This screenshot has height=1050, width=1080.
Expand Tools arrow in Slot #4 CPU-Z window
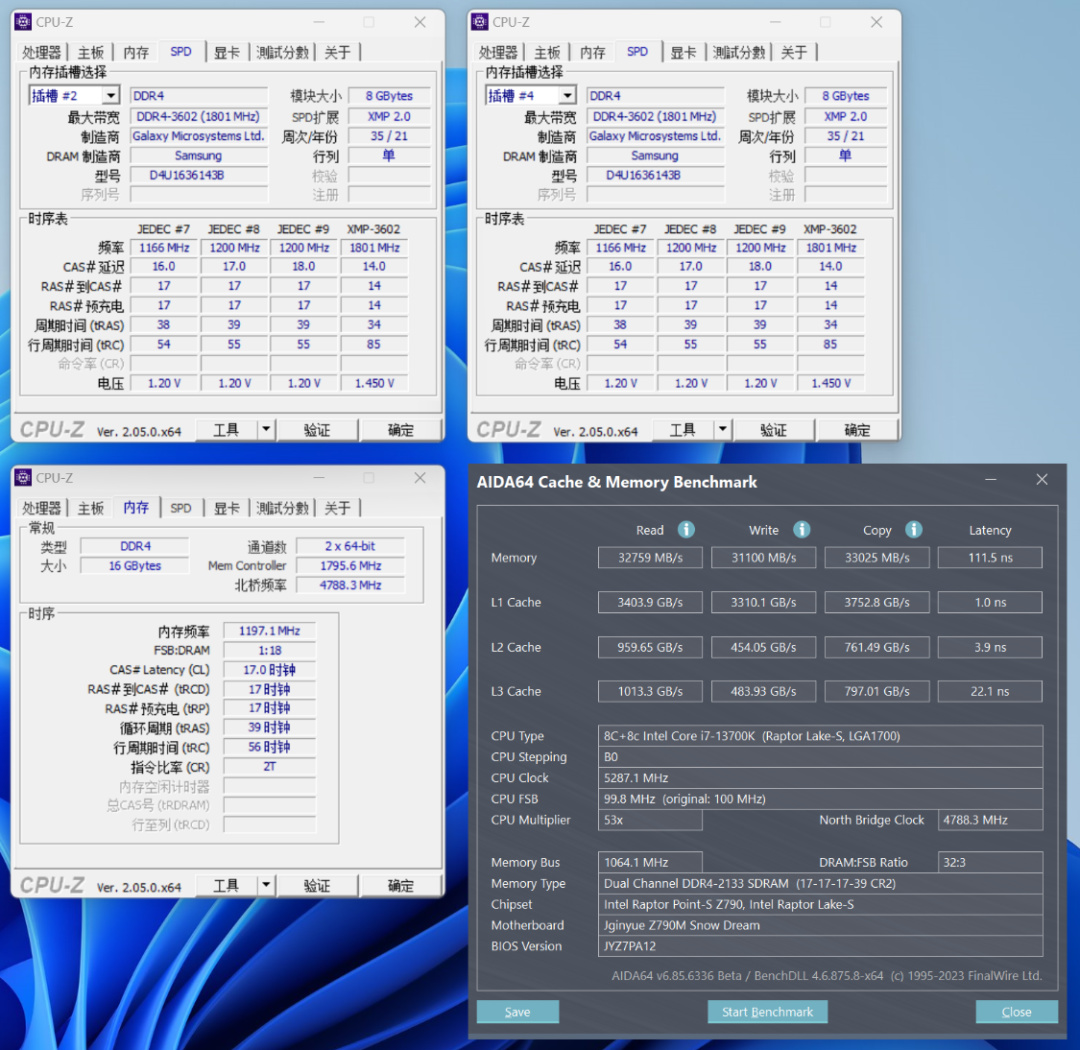(x=722, y=429)
